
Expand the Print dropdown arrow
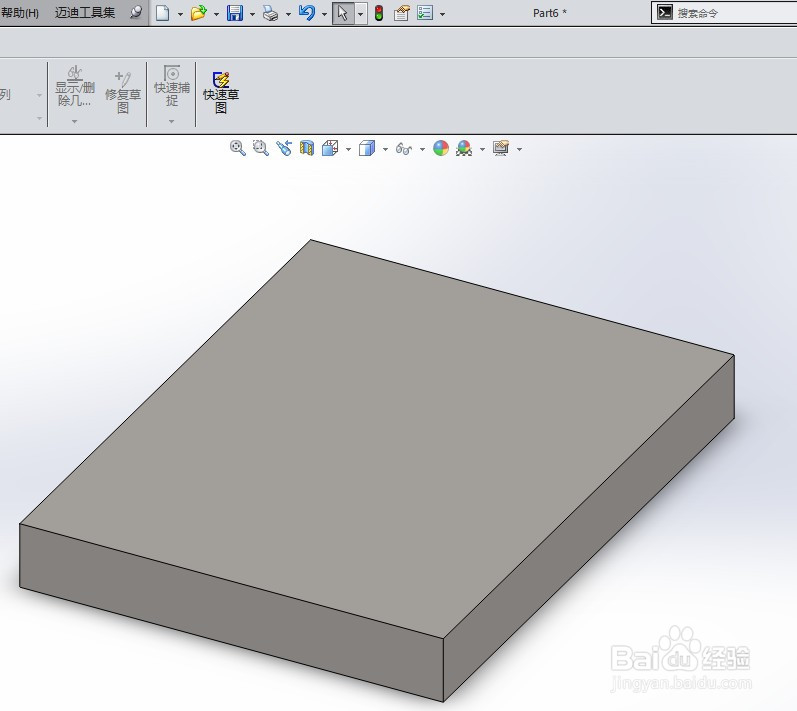click(x=288, y=14)
